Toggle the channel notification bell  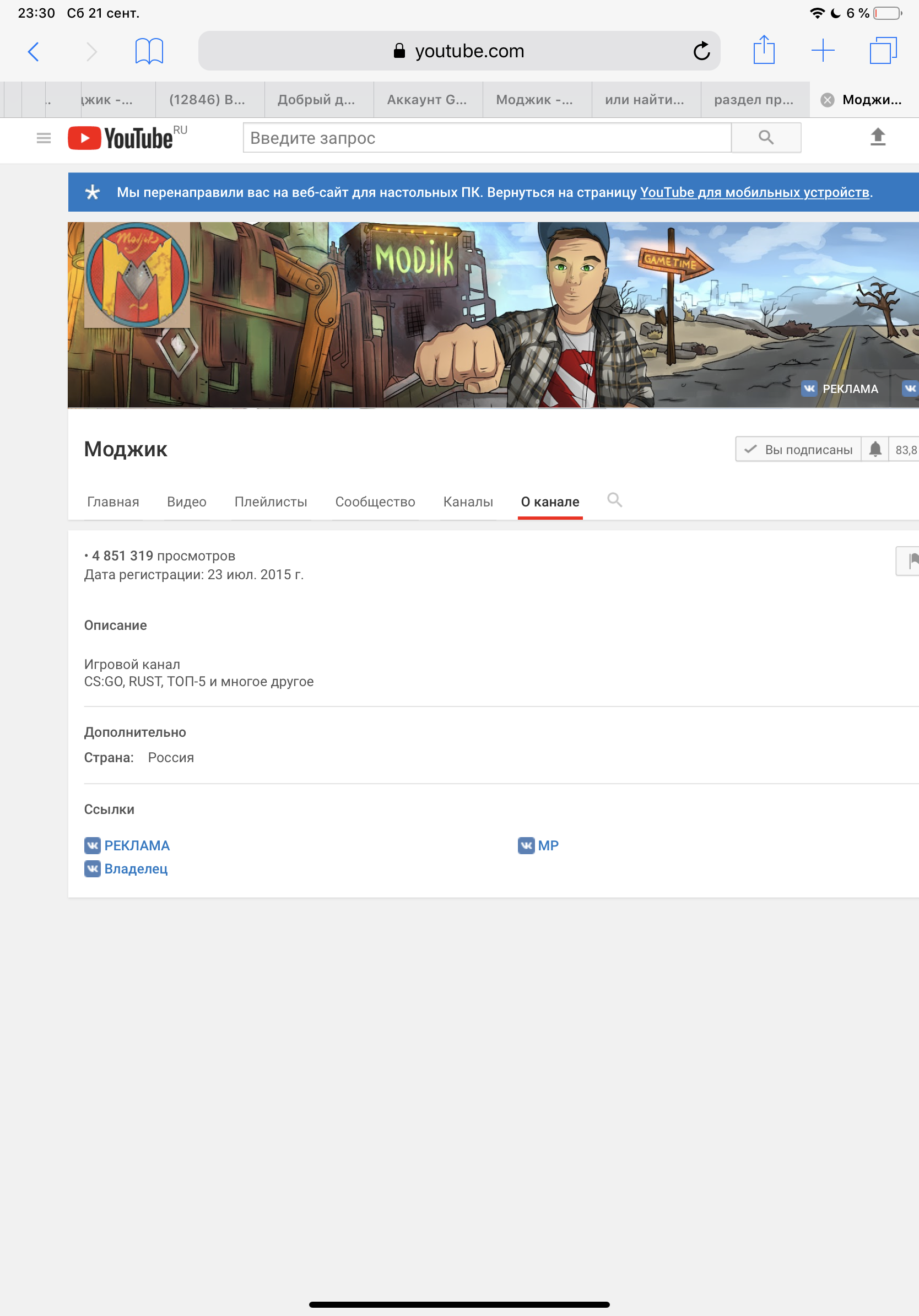[875, 449]
